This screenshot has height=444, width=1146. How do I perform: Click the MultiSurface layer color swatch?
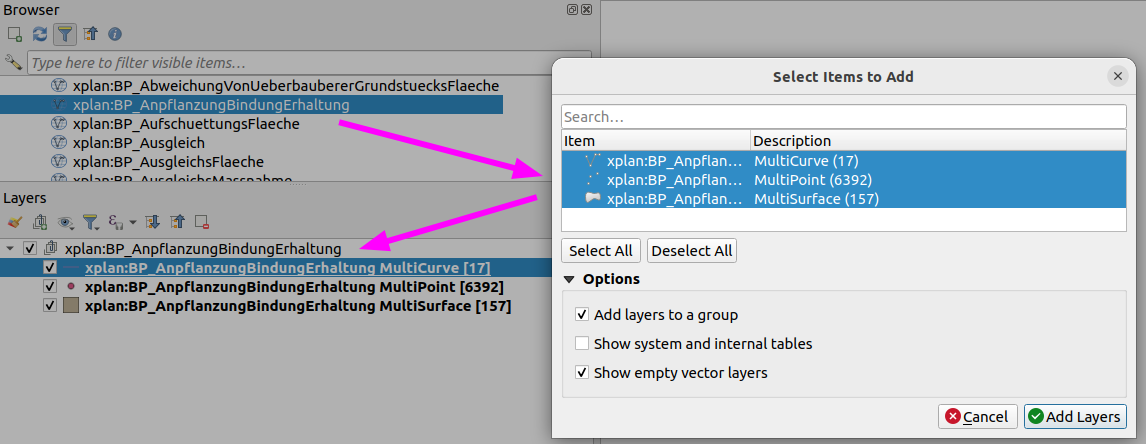(71, 306)
